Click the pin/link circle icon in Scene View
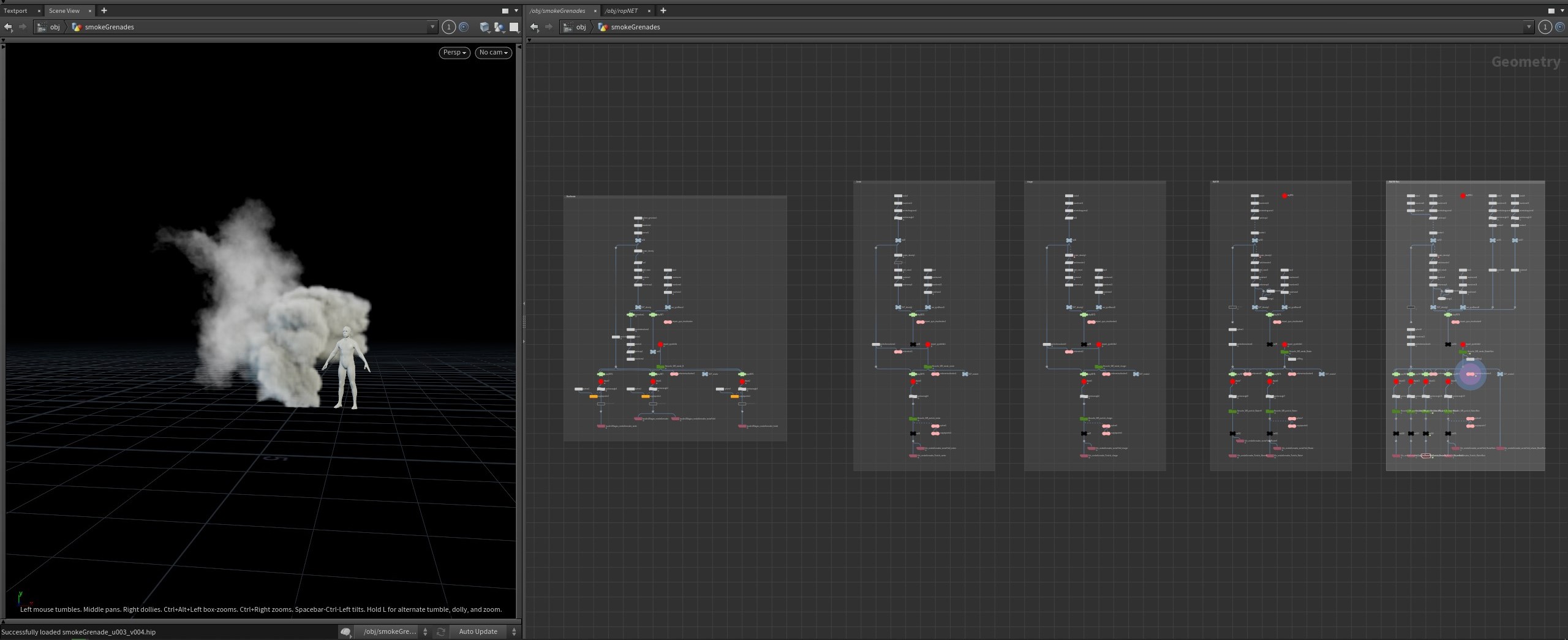The image size is (1568, 640). point(464,27)
